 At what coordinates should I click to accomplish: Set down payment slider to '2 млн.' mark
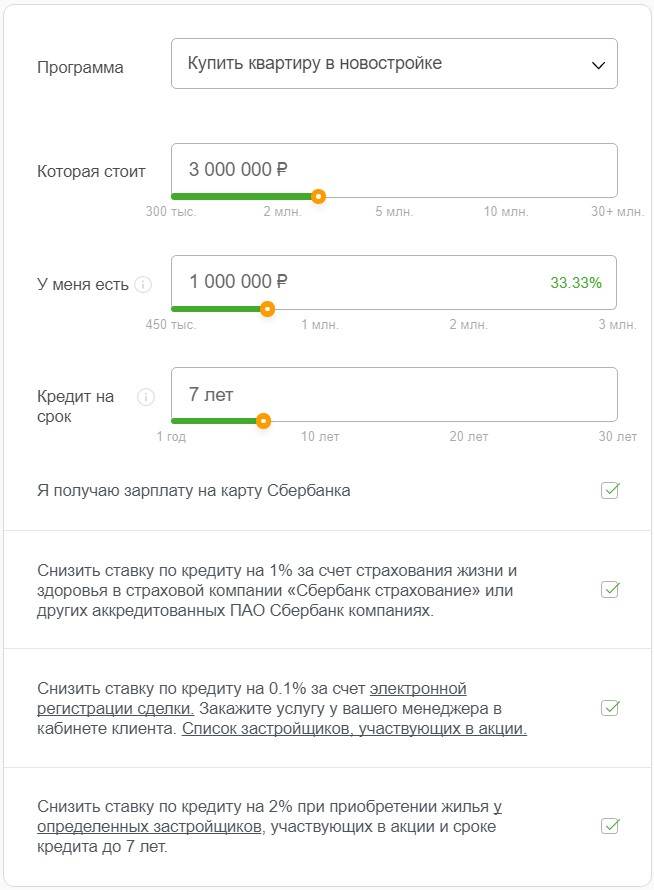click(468, 309)
